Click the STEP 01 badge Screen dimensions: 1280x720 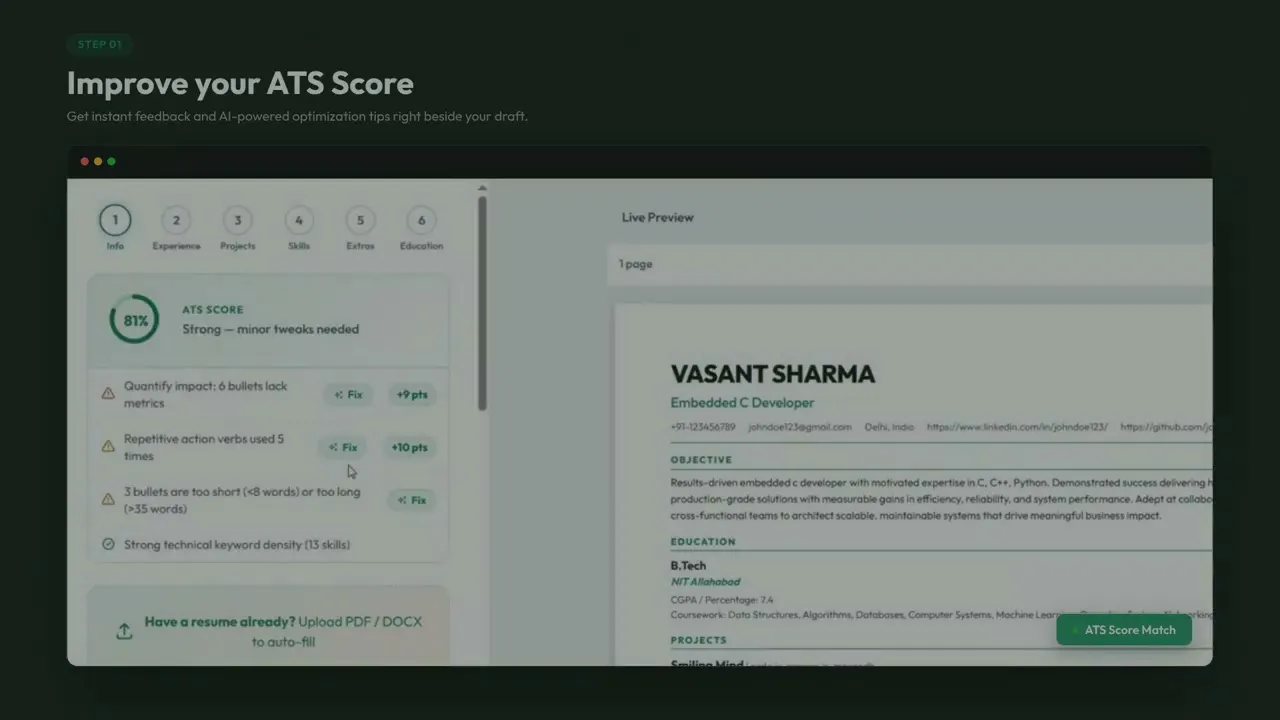100,44
